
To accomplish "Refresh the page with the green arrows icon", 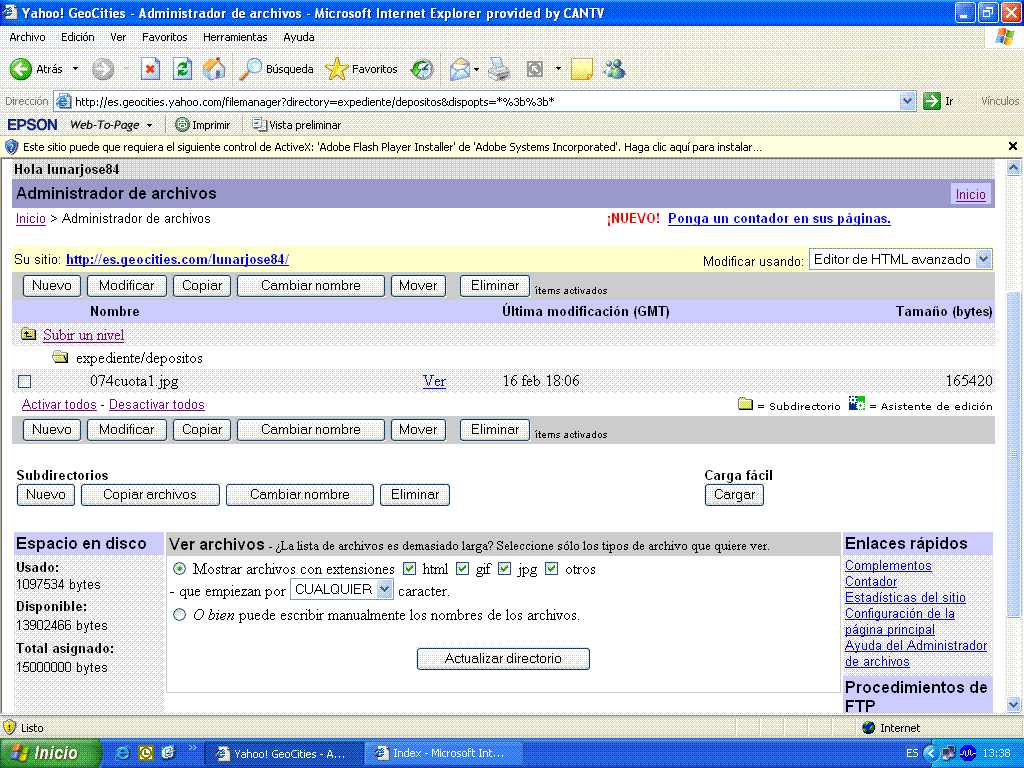I will (x=182, y=69).
